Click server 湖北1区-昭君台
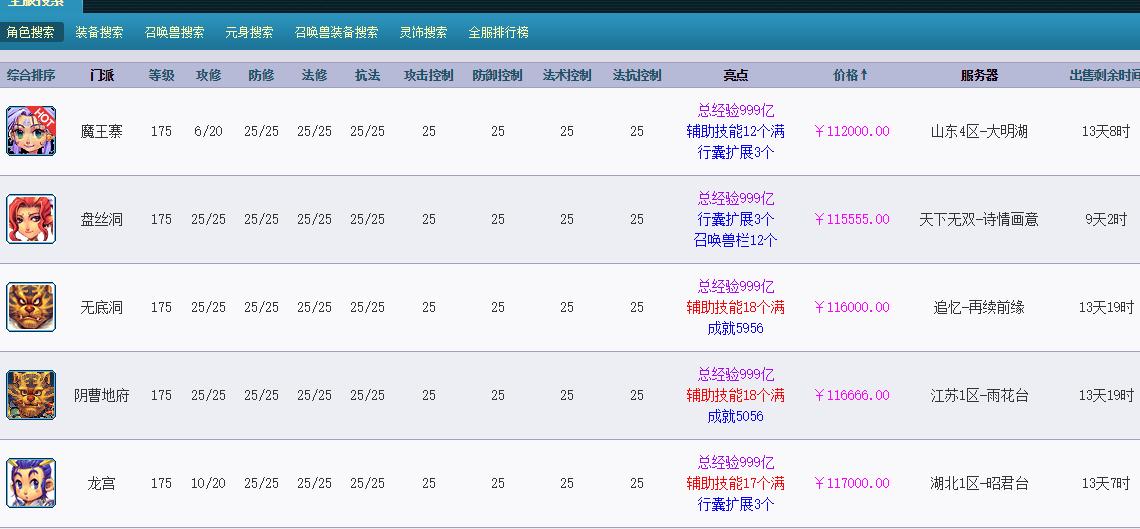 point(979,484)
